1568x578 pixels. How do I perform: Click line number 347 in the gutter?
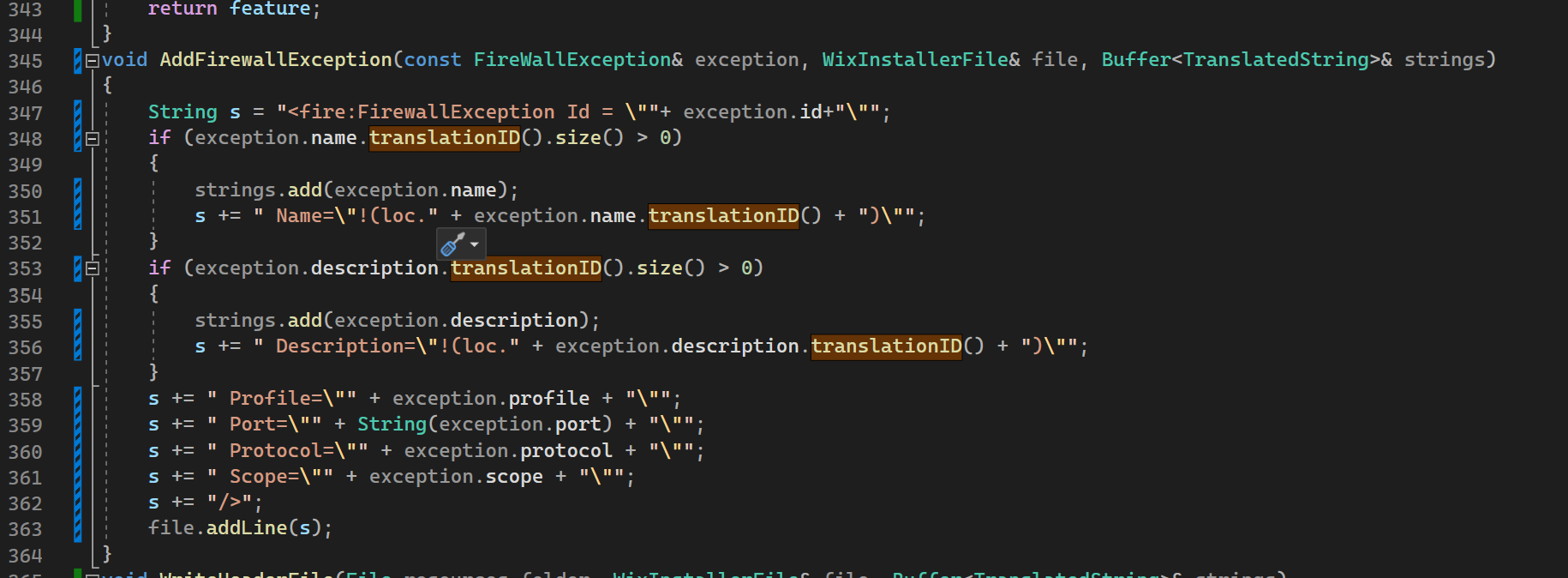point(26,113)
